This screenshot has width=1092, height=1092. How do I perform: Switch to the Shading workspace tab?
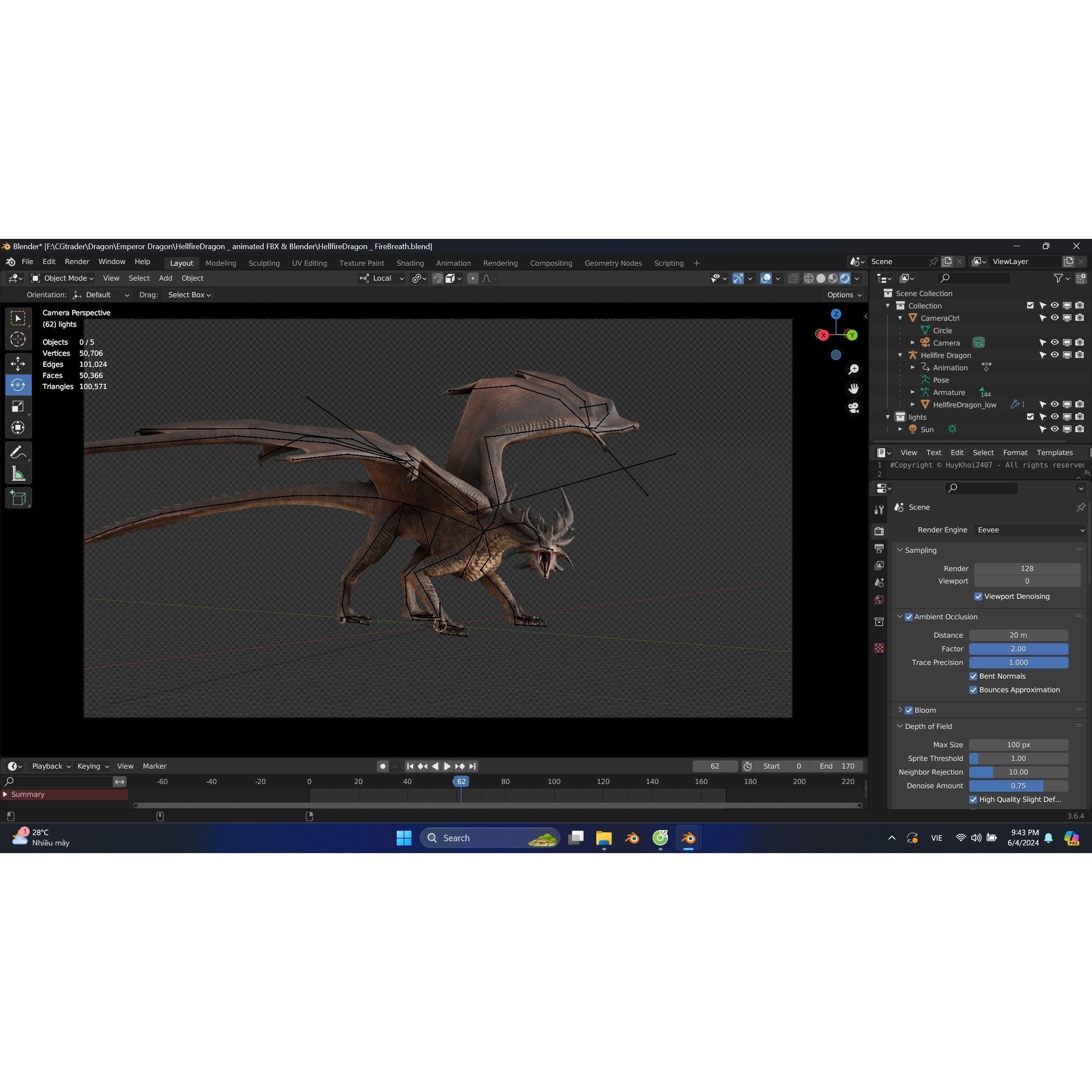(410, 263)
